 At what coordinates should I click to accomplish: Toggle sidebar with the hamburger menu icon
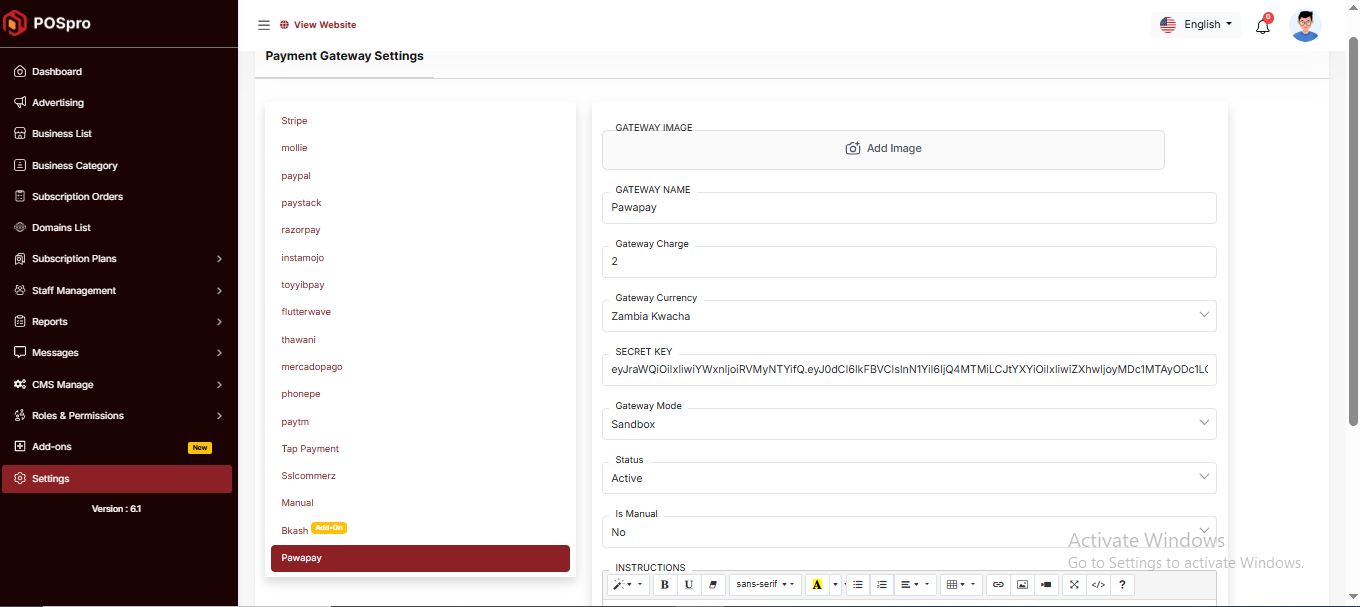click(x=264, y=25)
